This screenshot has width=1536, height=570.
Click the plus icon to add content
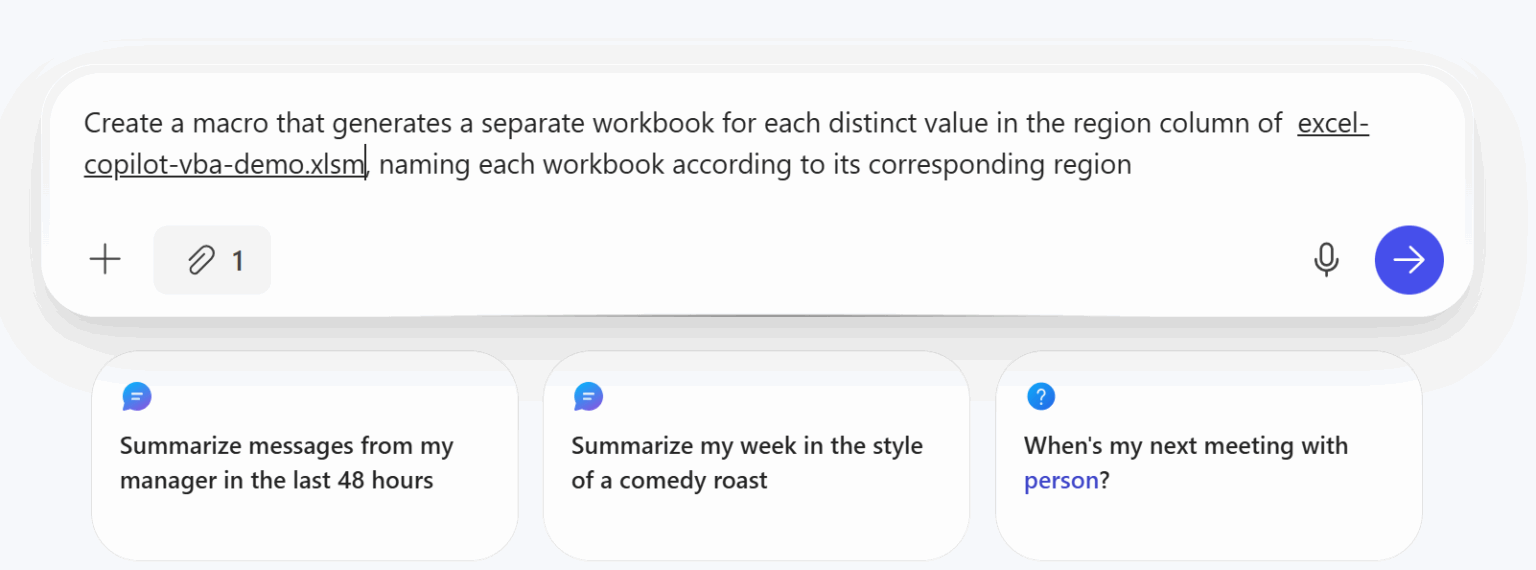tap(105, 260)
